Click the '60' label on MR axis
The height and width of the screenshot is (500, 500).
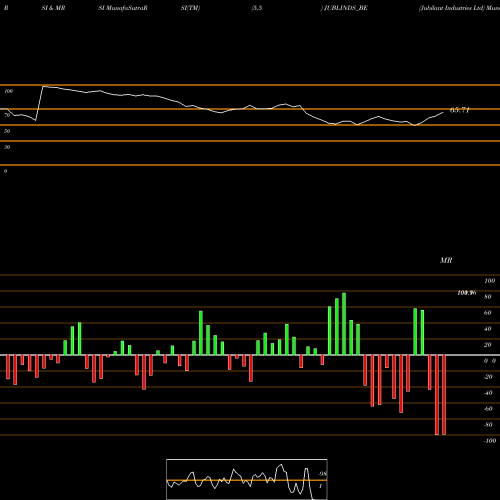coord(488,313)
